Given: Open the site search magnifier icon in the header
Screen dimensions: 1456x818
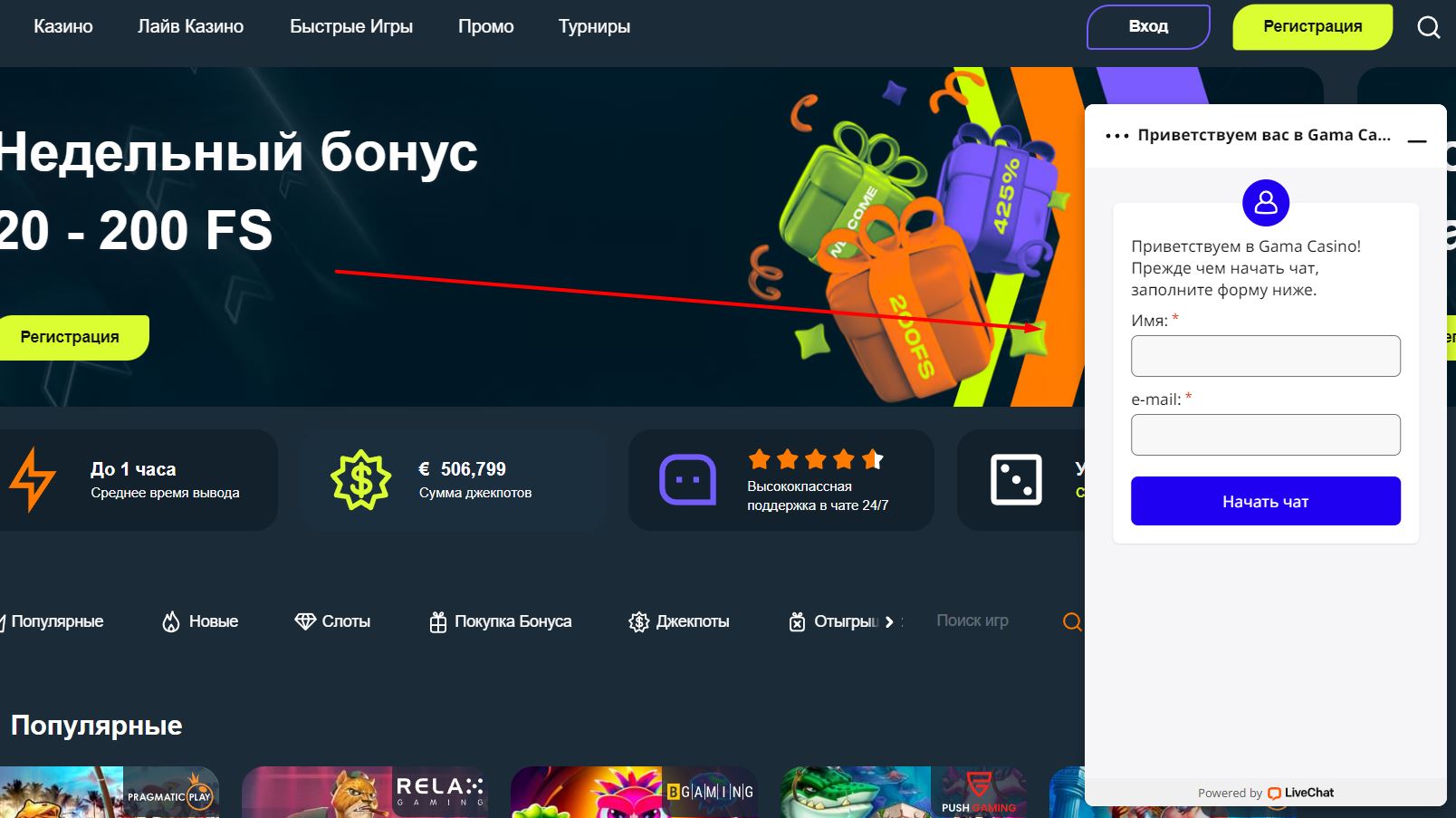Looking at the screenshot, I should tap(1428, 27).
